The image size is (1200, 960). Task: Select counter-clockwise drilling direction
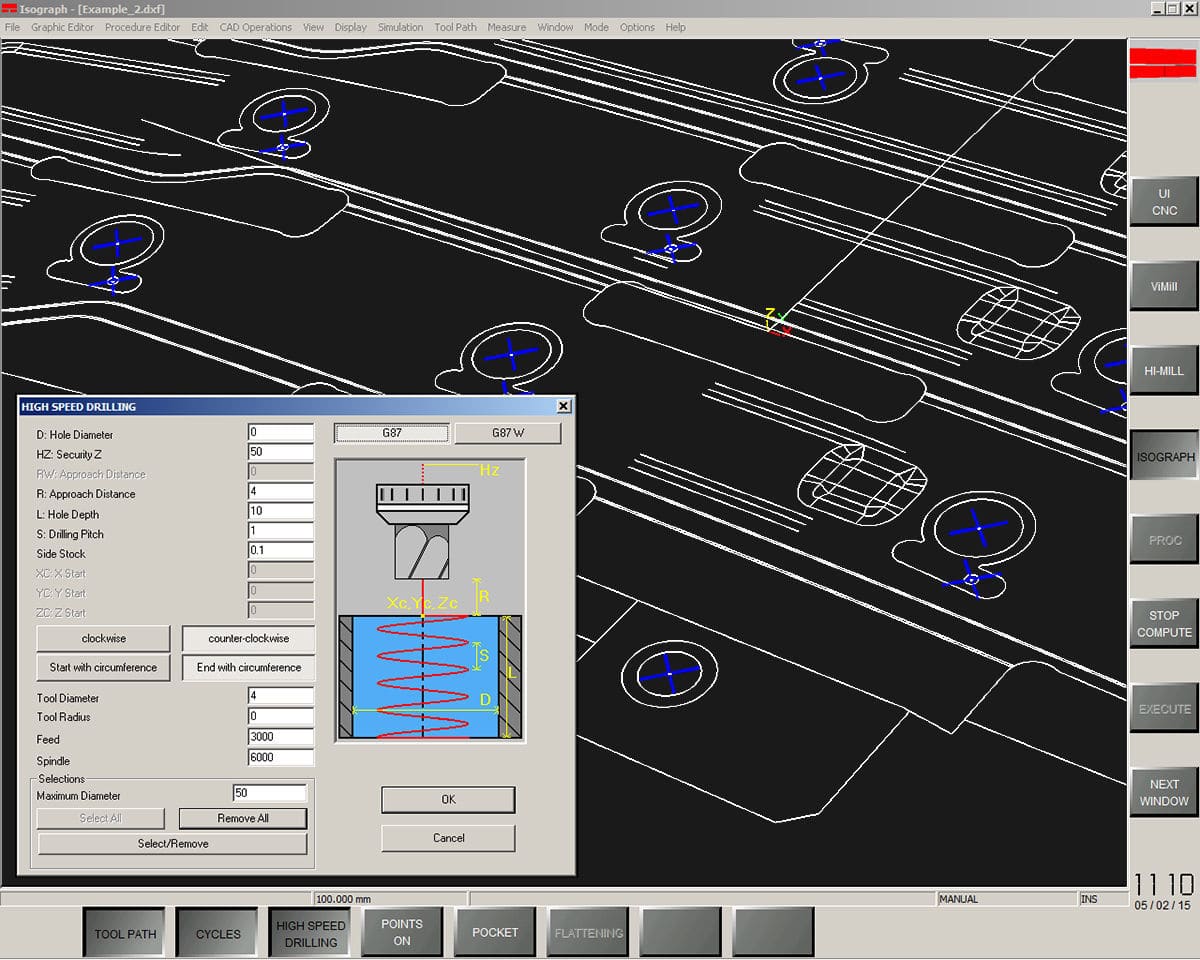point(248,638)
